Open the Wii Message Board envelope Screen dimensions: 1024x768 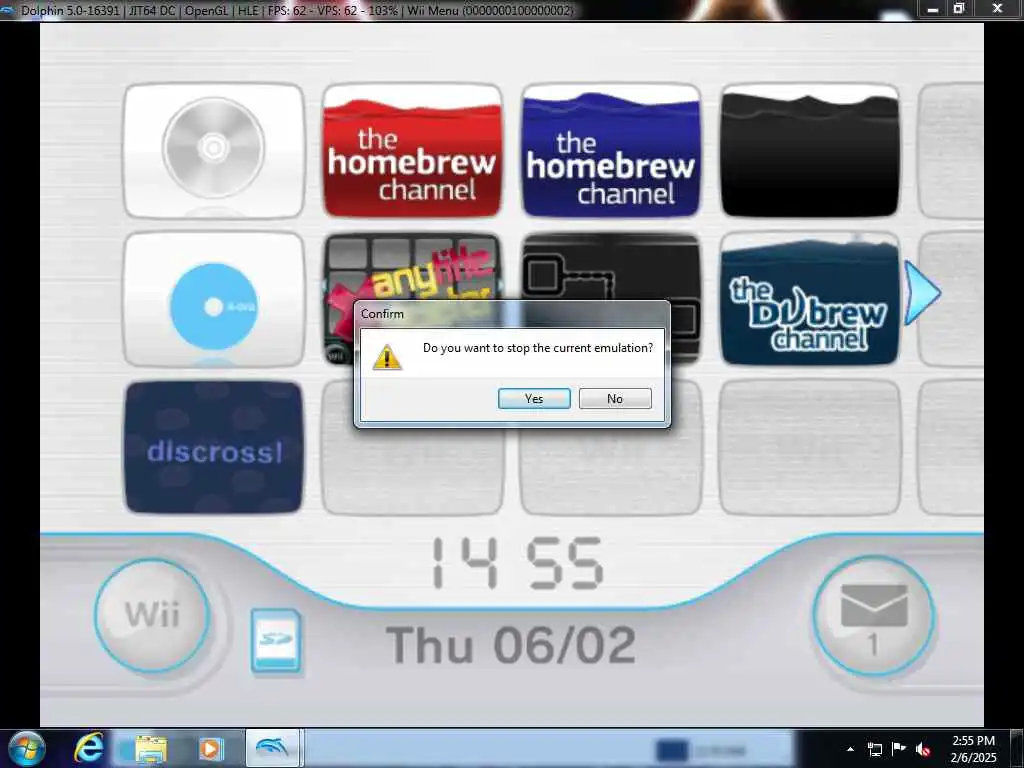(874, 617)
